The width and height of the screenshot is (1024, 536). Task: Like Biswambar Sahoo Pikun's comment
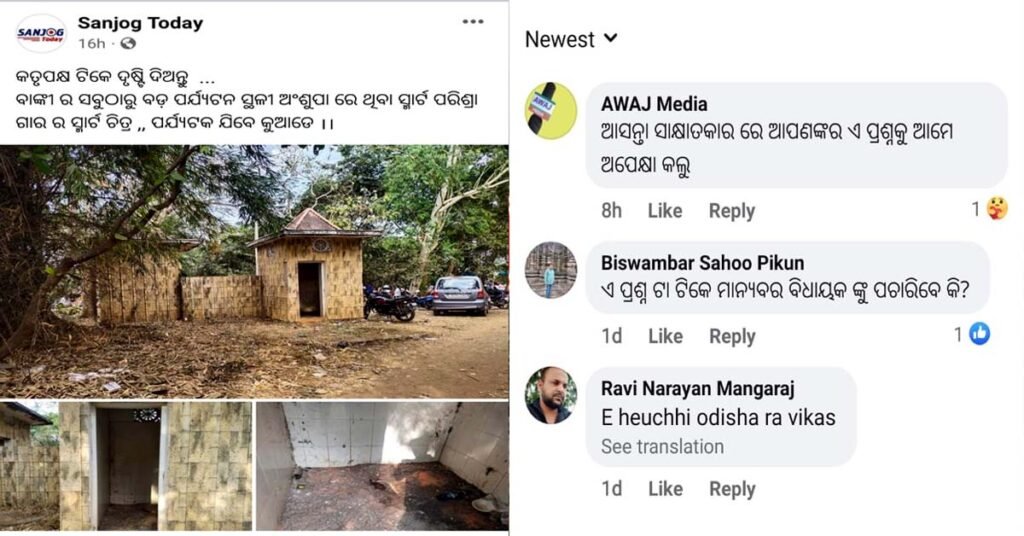pyautogui.click(x=665, y=336)
